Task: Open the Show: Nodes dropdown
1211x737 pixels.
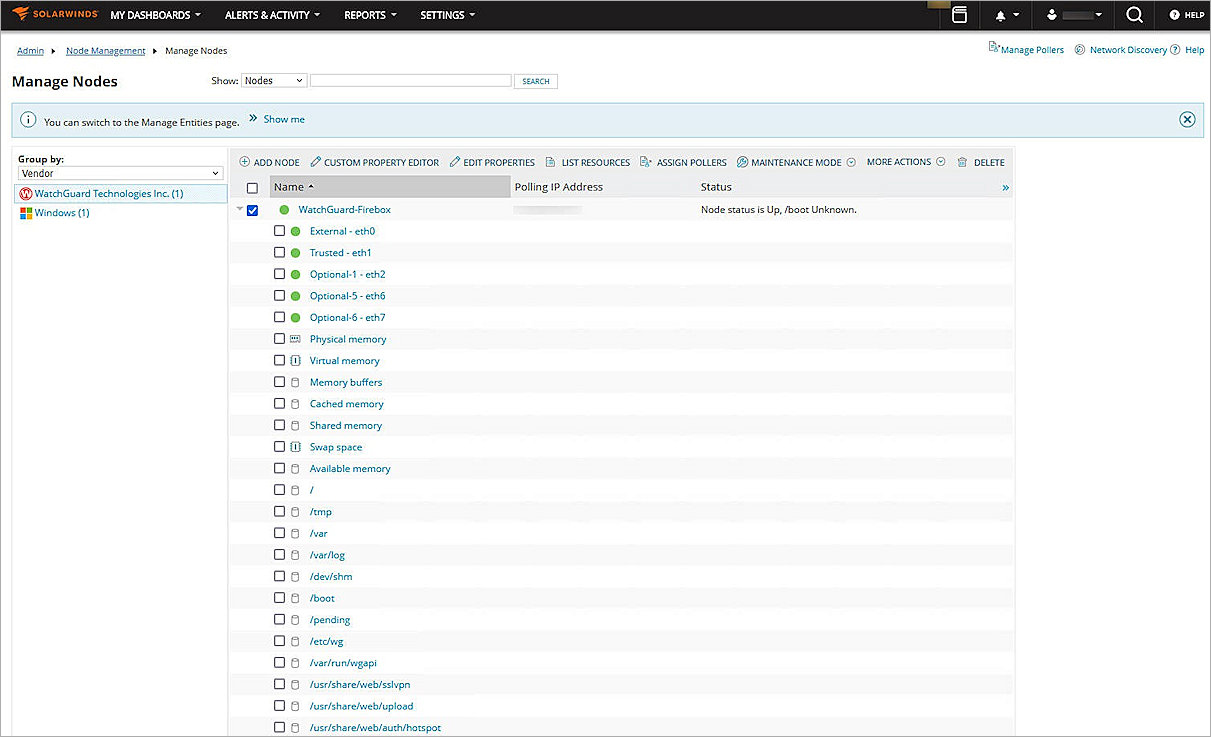Action: coord(273,80)
